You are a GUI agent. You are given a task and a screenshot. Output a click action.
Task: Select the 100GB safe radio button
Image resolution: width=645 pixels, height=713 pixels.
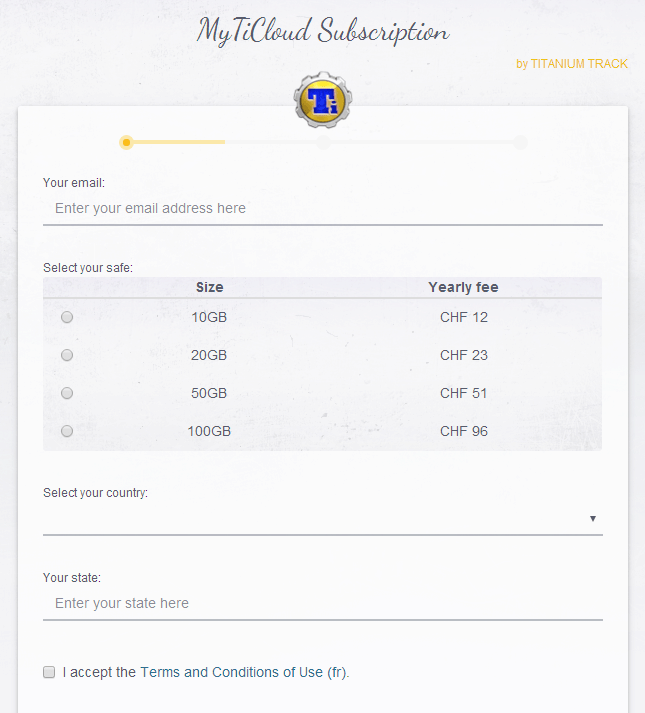pos(67,431)
